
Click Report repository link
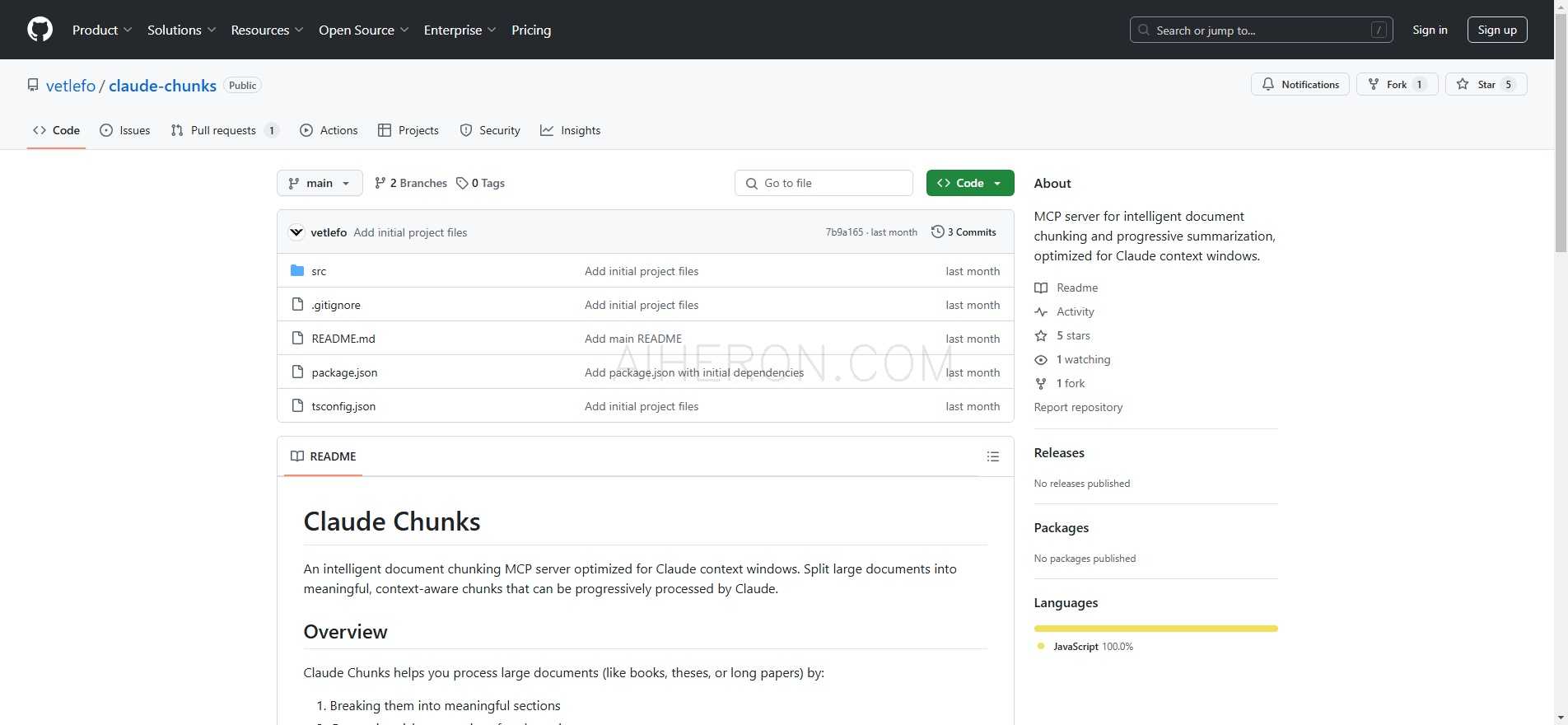(x=1078, y=407)
